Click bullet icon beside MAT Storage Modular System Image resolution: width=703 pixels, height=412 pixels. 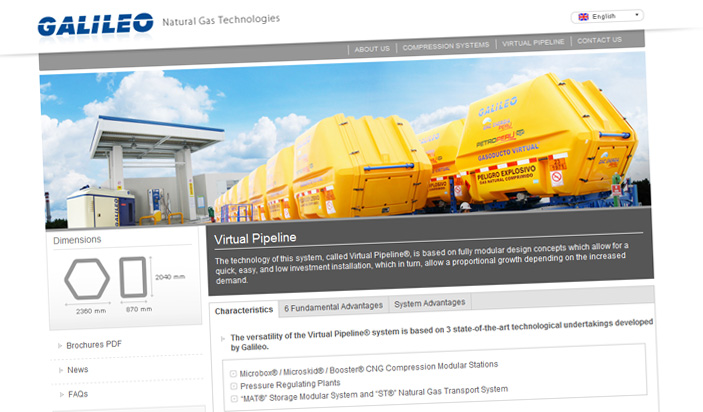(x=233, y=398)
